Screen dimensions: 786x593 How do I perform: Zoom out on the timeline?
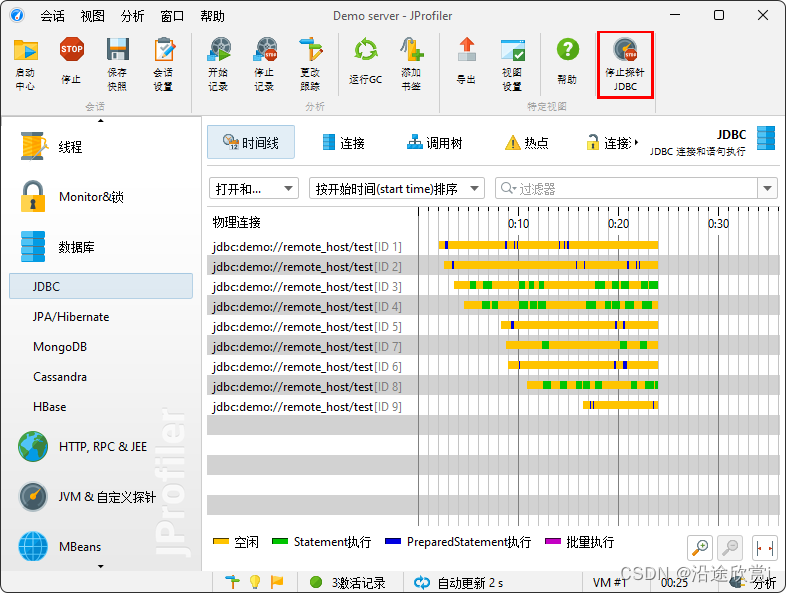tap(730, 547)
